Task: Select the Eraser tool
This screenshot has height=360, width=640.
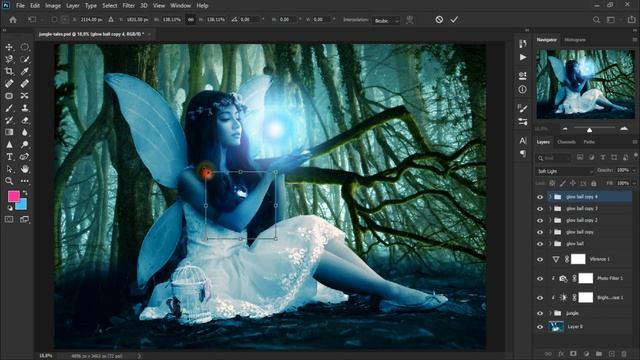Action: [24, 120]
